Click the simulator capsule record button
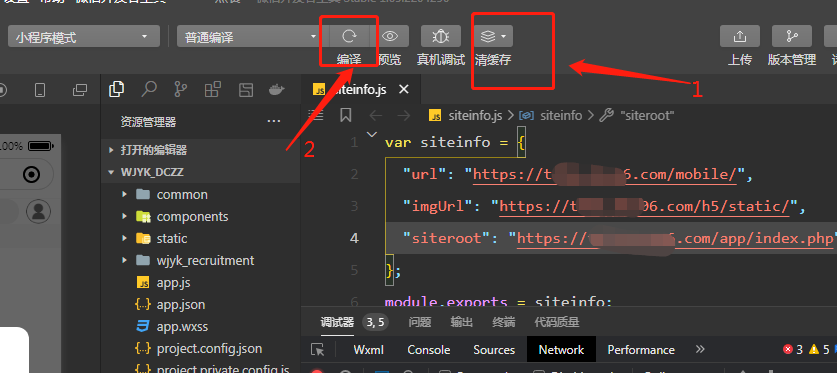The image size is (837, 373). point(31,174)
